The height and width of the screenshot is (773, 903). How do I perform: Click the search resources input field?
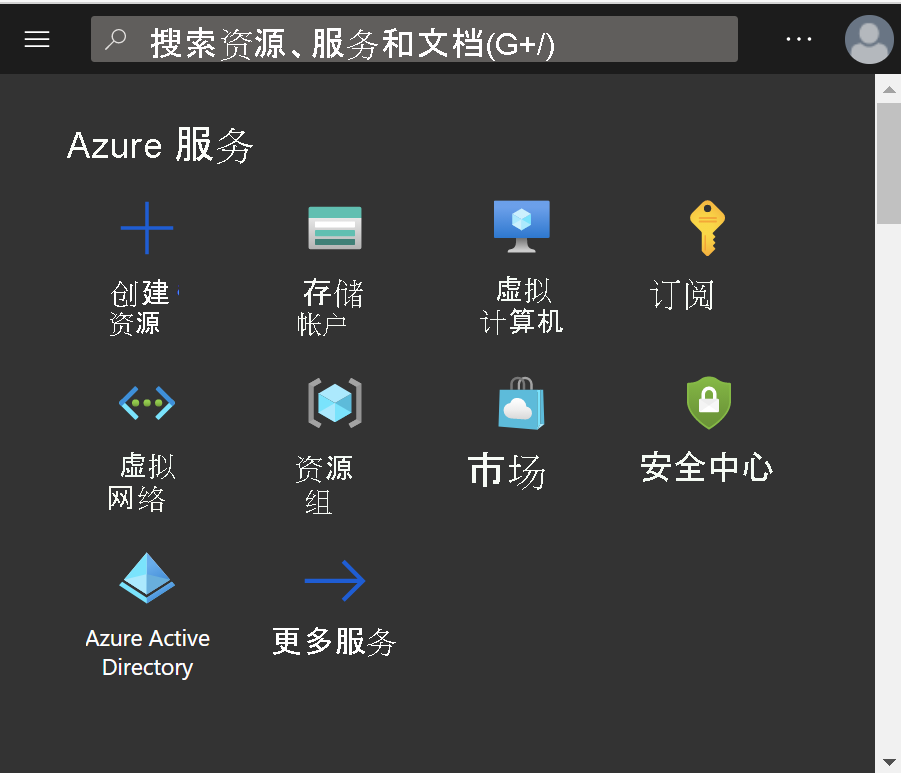[414, 39]
